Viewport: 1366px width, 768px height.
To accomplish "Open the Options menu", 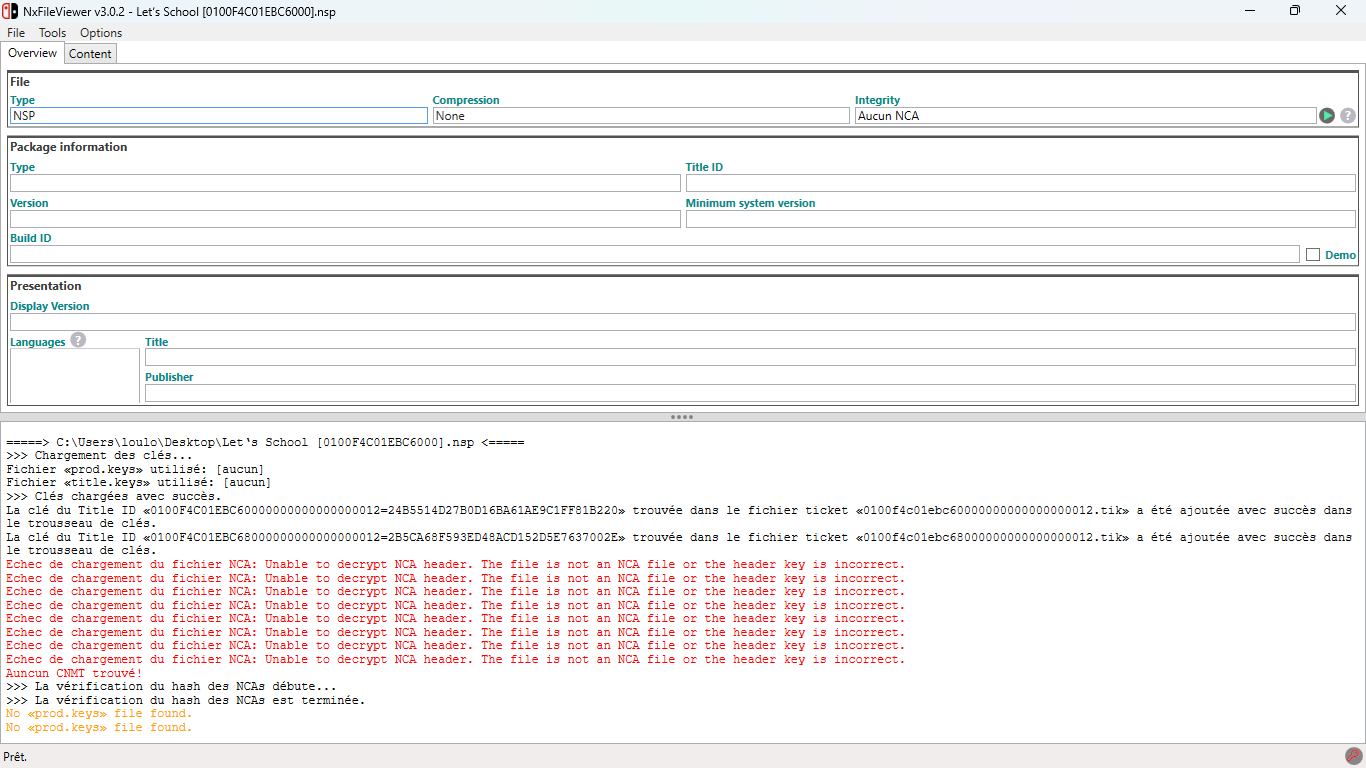I will (x=101, y=33).
